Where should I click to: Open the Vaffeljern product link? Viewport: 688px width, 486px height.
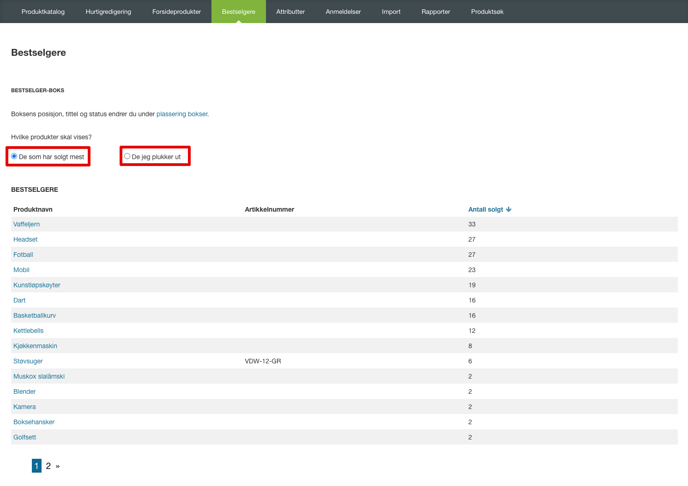pyautogui.click(x=26, y=224)
